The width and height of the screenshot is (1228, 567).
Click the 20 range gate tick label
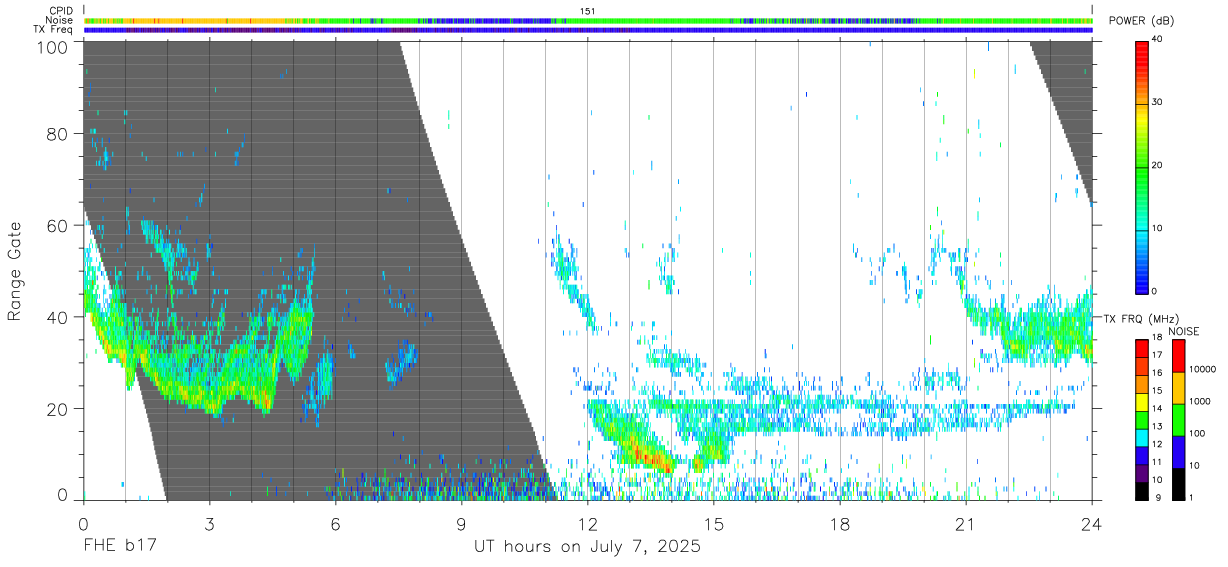point(58,409)
